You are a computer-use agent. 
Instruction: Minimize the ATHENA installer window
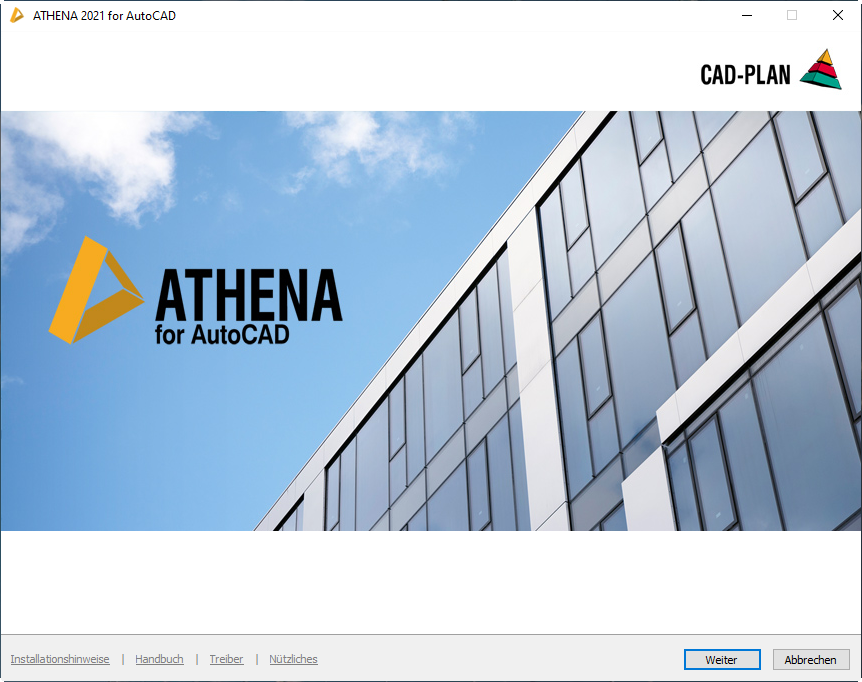746,15
